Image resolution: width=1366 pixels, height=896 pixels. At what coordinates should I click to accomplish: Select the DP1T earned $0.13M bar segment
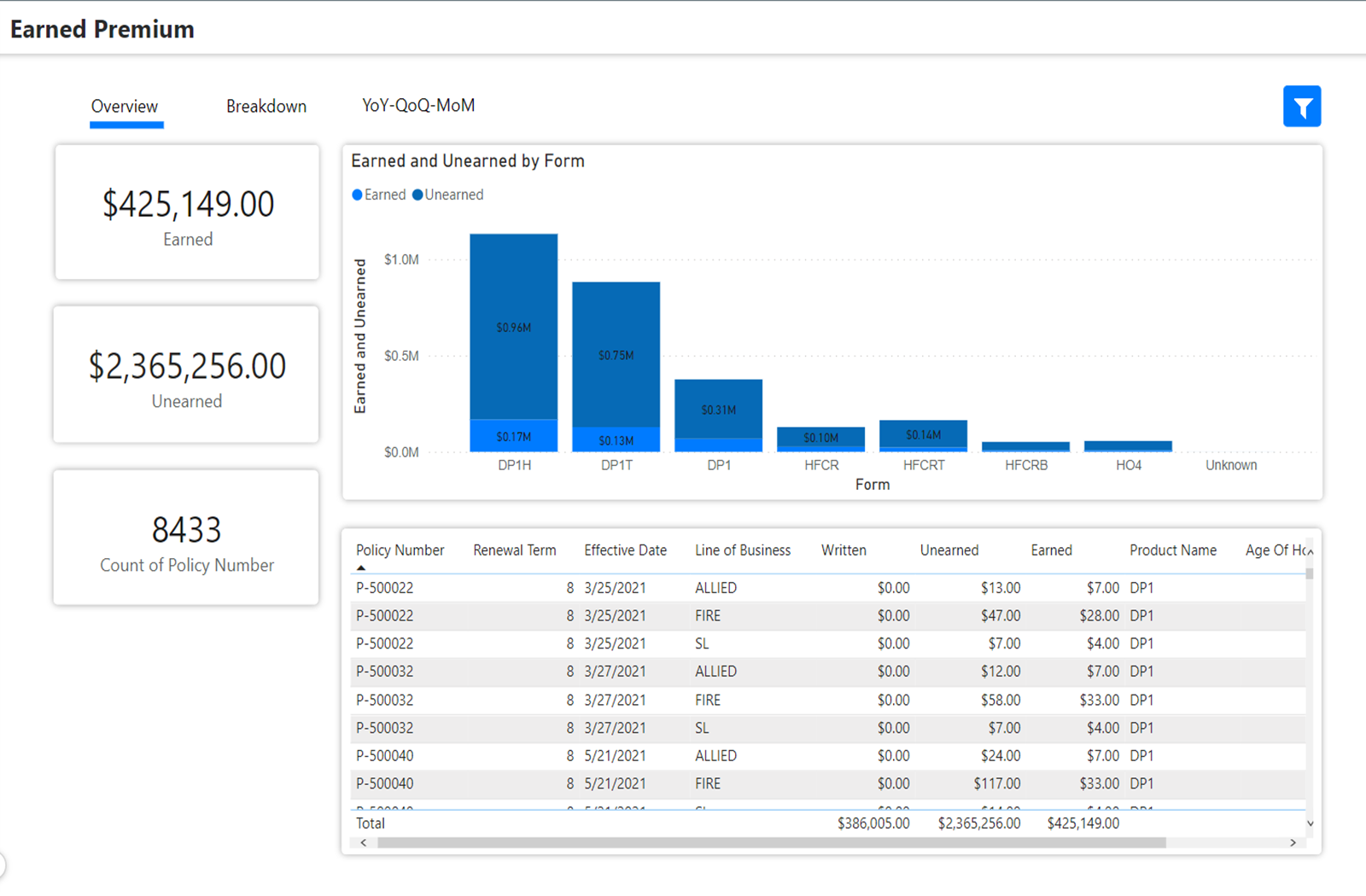click(x=616, y=439)
